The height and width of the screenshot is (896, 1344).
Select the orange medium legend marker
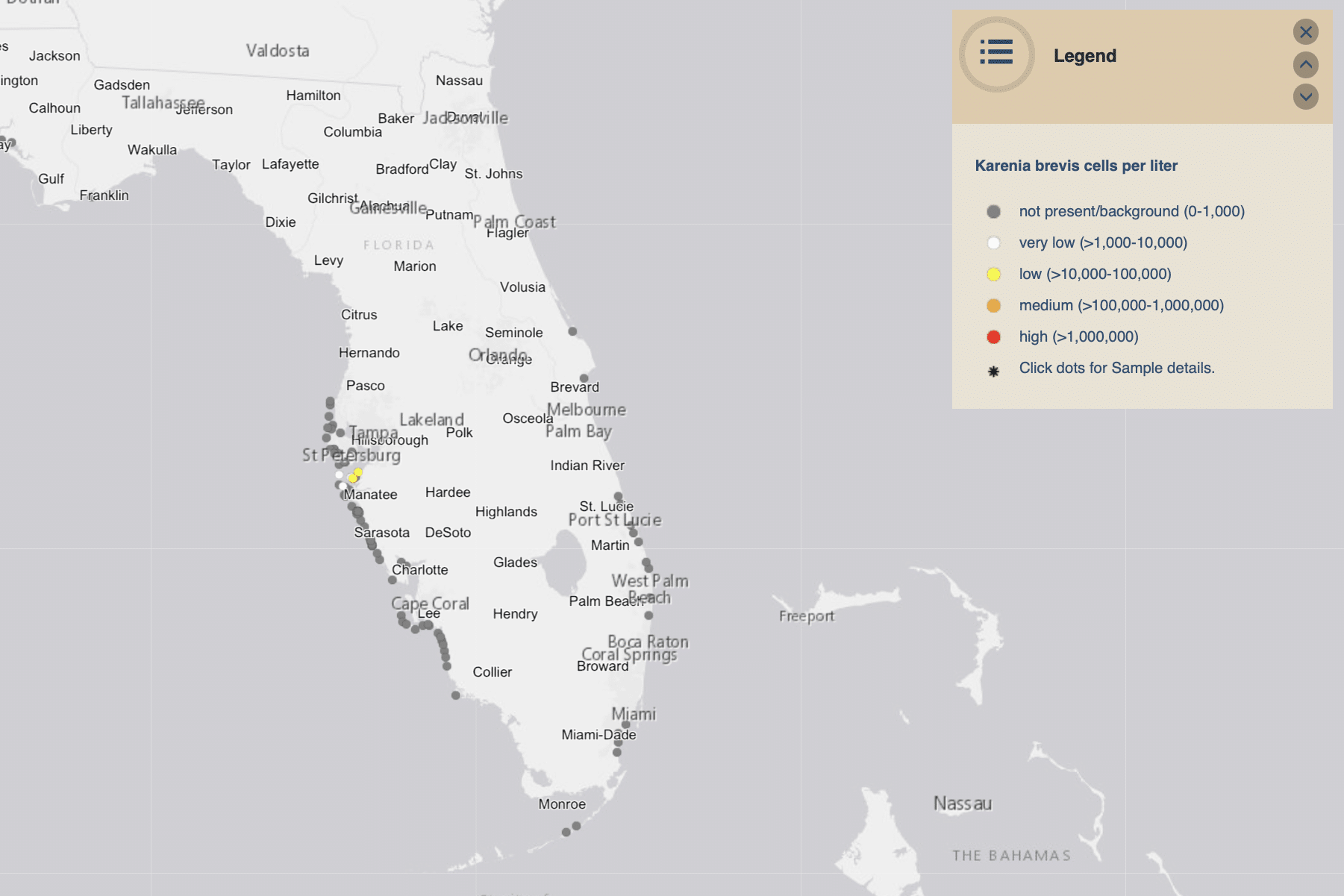993,305
